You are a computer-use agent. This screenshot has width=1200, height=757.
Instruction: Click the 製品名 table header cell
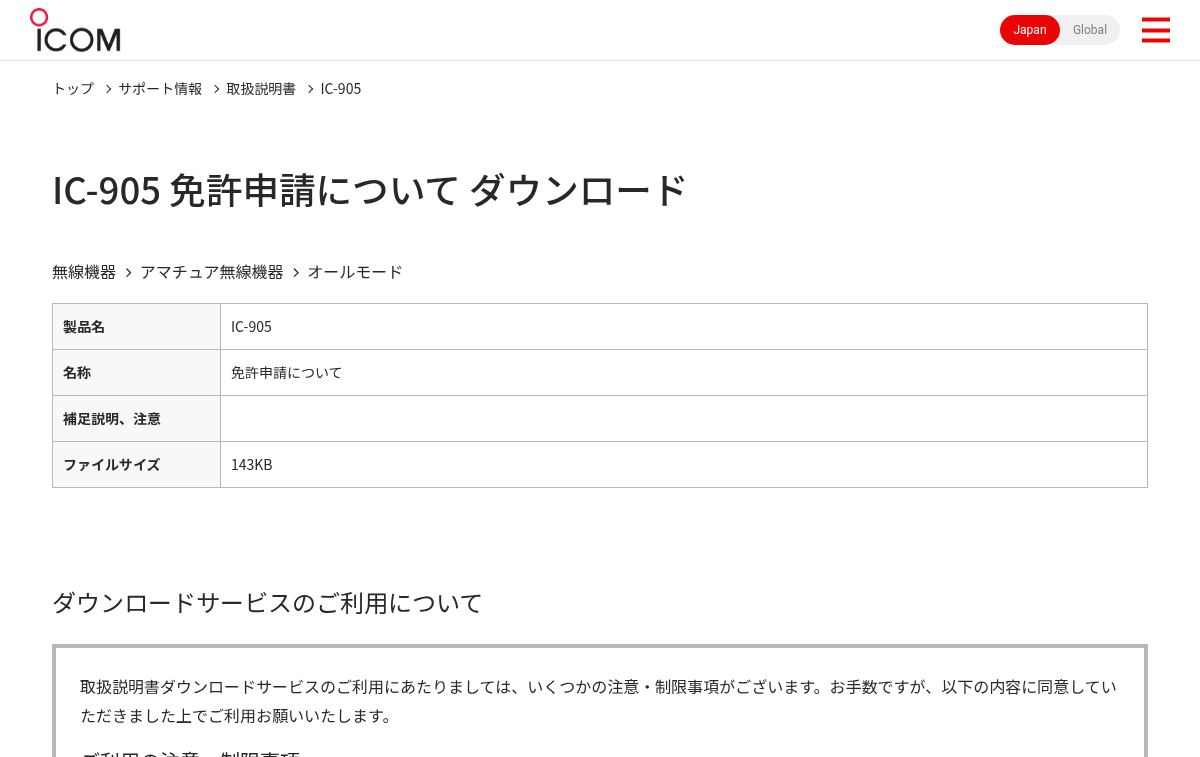[136, 327]
